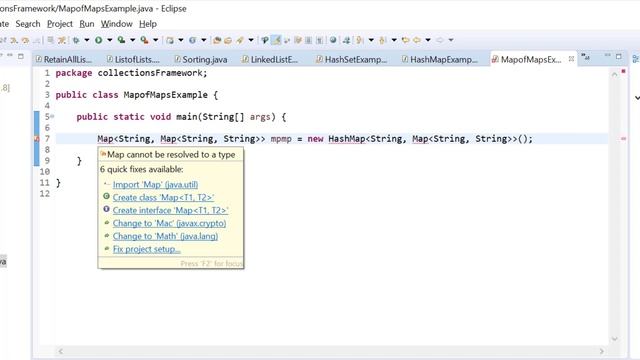The width and height of the screenshot is (640, 360).
Task: Toggle Show Whitespace Characters
Action: tap(320, 40)
